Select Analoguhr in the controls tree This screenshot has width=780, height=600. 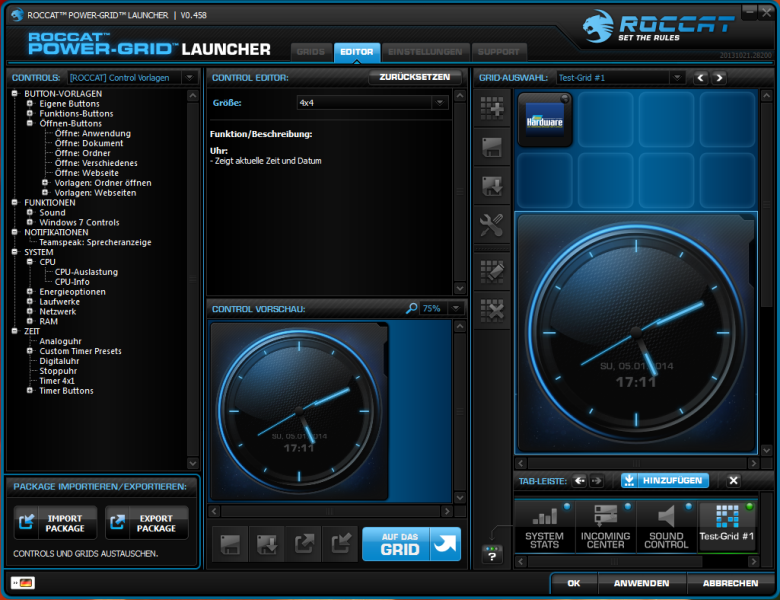(x=60, y=341)
